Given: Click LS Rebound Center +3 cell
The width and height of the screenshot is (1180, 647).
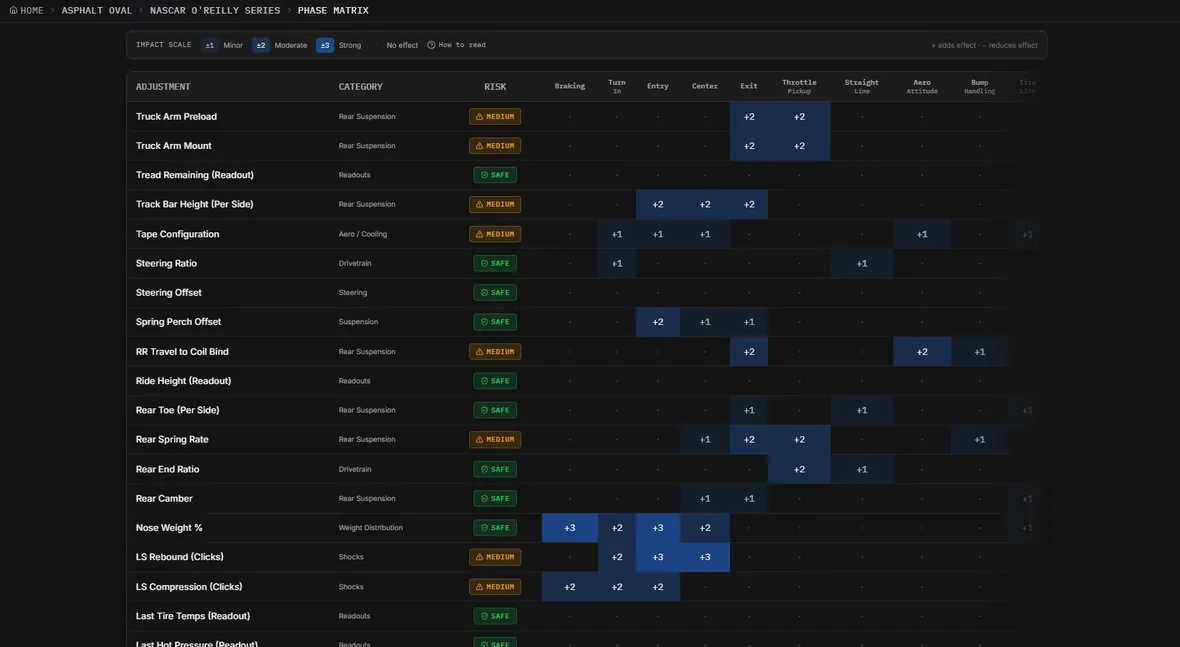Looking at the screenshot, I should (704, 557).
